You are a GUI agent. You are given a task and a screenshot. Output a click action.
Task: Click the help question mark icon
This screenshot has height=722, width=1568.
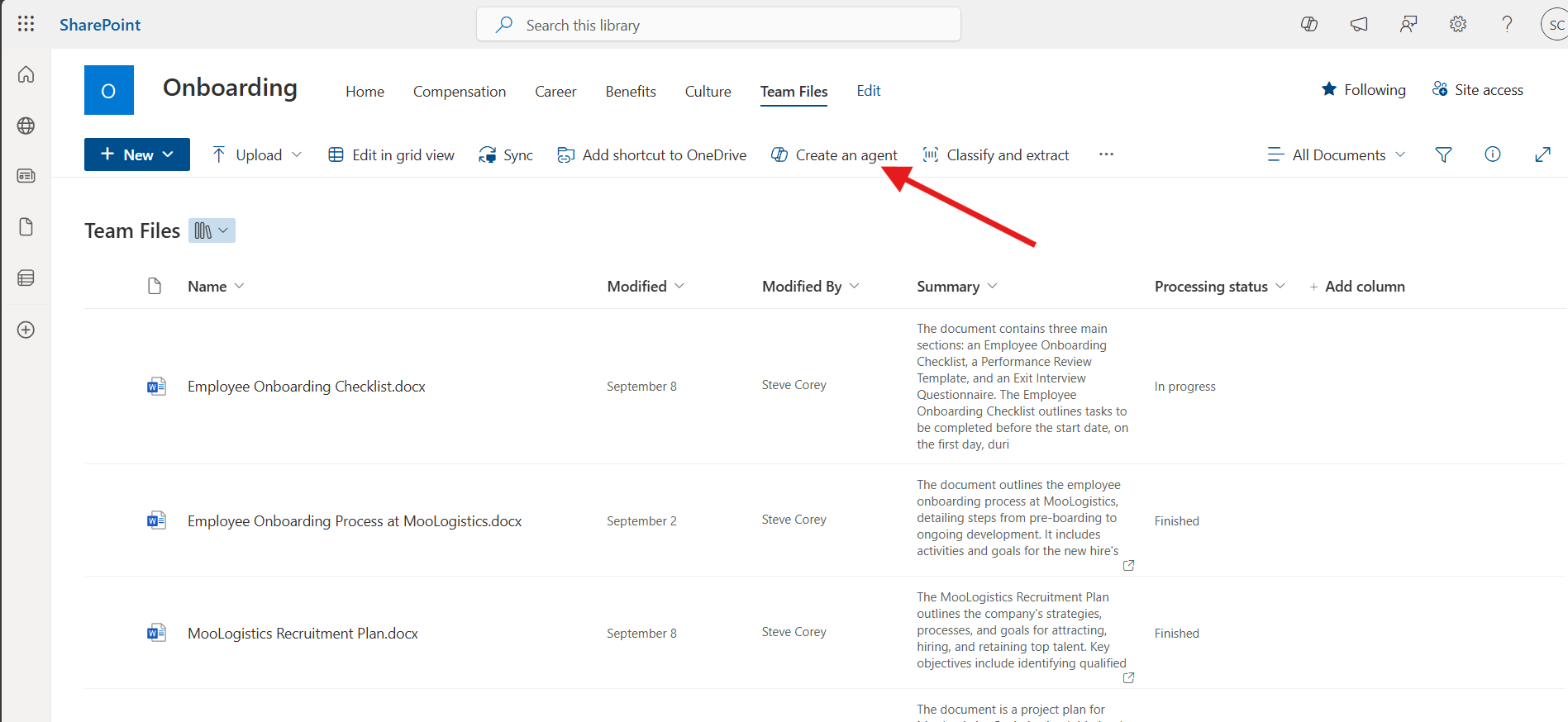click(1507, 24)
